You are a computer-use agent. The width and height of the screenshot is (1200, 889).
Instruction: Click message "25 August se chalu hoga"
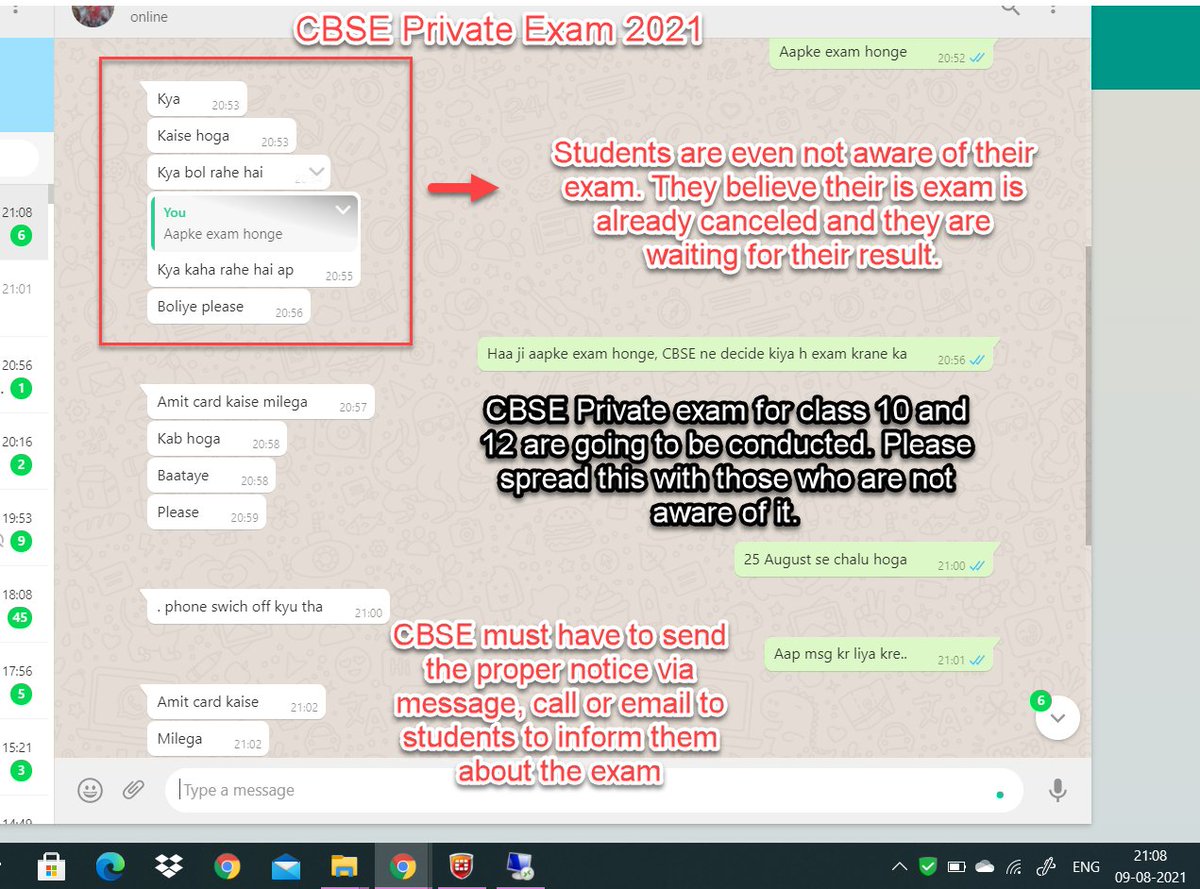click(864, 560)
